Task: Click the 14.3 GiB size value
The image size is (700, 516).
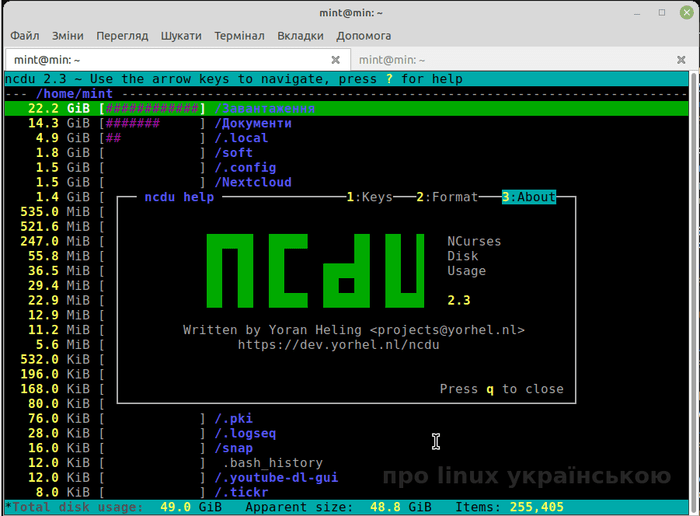Action: [58, 123]
